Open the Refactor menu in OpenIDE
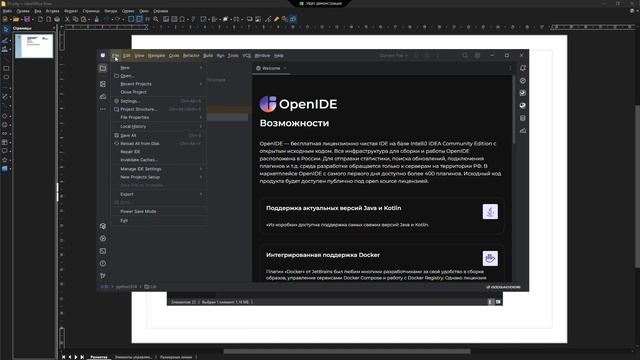This screenshot has width=640, height=360. coord(191,56)
